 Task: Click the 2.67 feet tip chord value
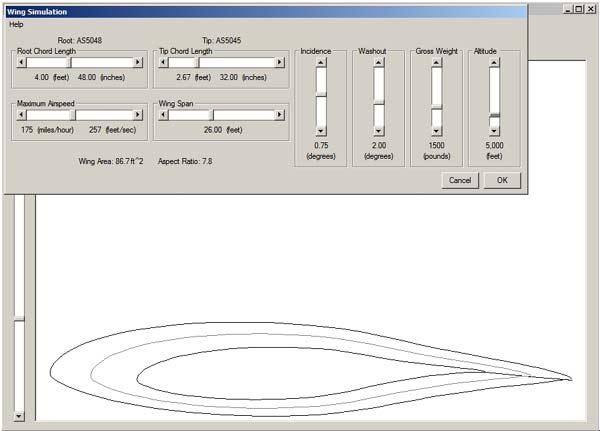(x=194, y=78)
